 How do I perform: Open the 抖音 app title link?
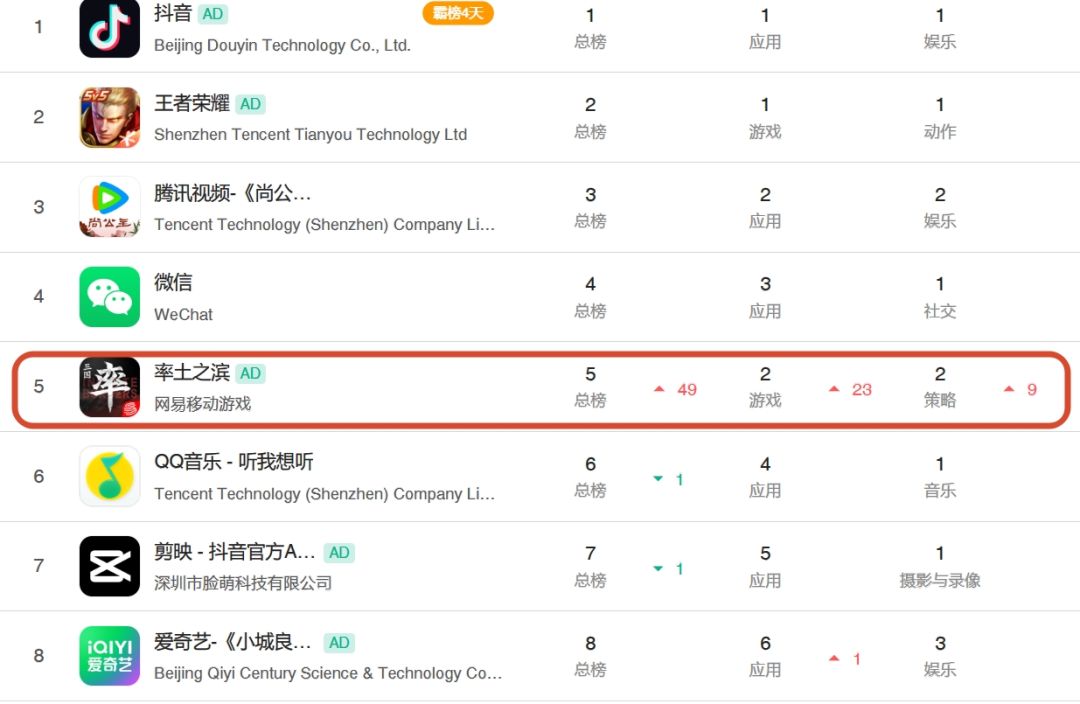tap(173, 13)
